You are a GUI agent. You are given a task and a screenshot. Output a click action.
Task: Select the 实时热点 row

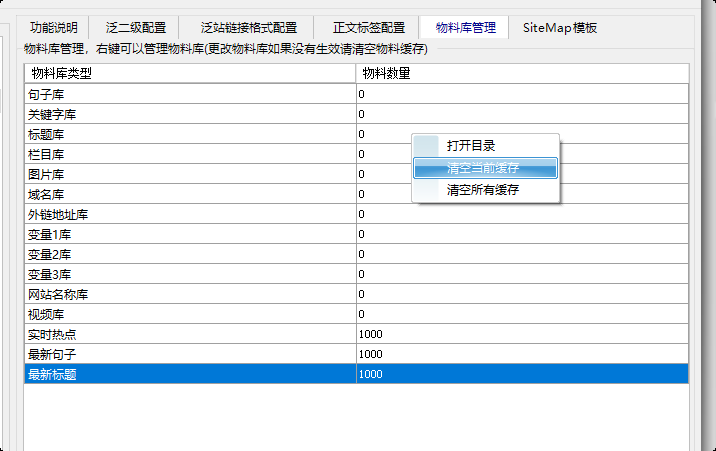(x=356, y=334)
